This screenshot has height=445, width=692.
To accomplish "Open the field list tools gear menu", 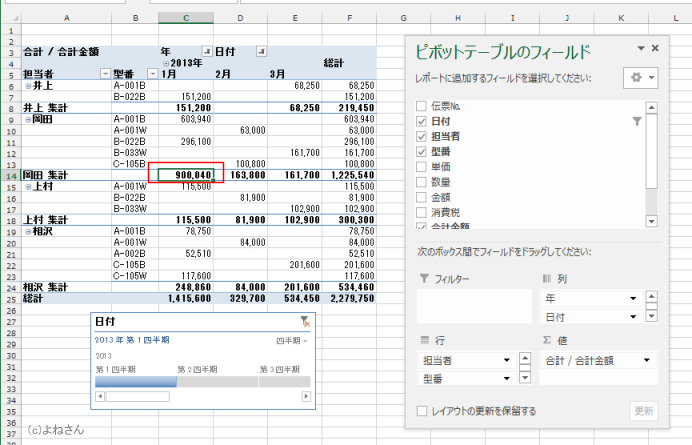I will [x=638, y=78].
